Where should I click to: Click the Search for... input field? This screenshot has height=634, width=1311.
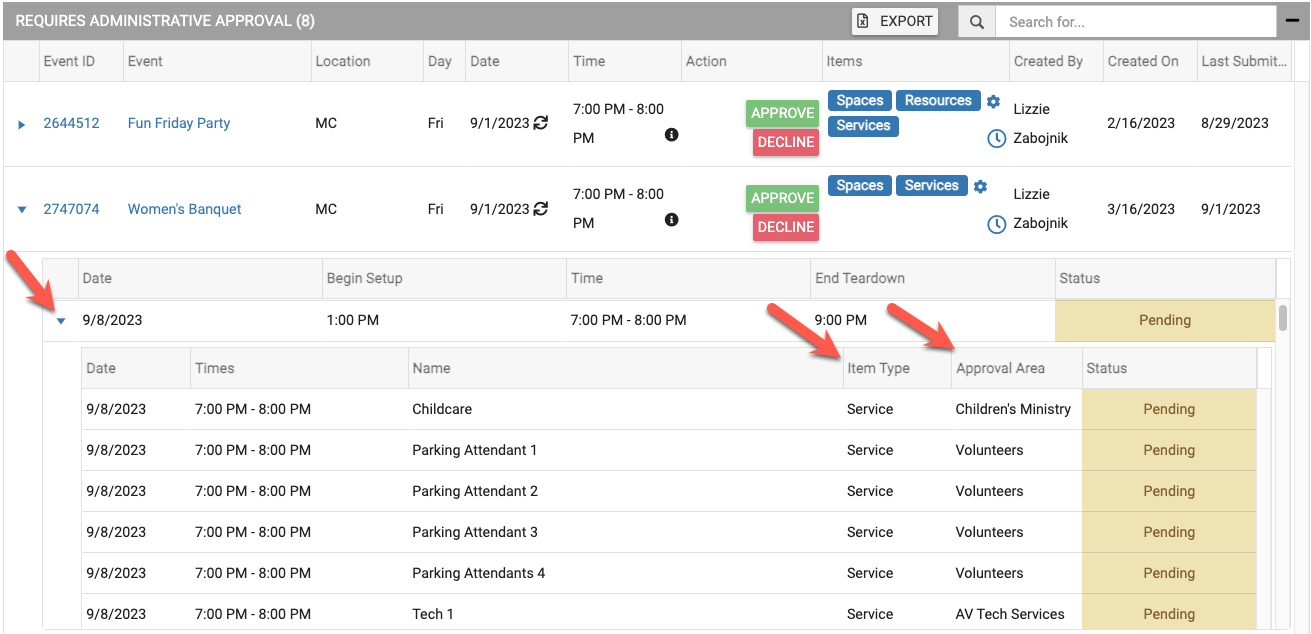coord(1135,21)
